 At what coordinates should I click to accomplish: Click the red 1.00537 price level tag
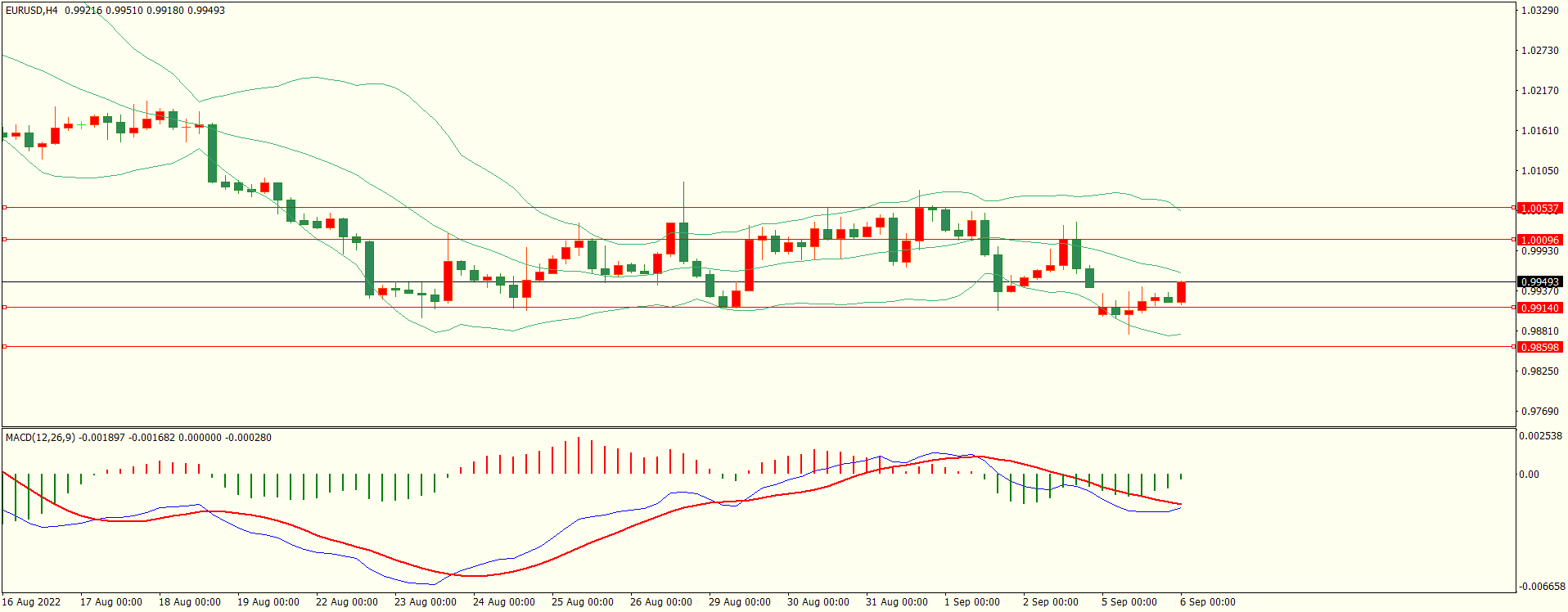click(1539, 209)
